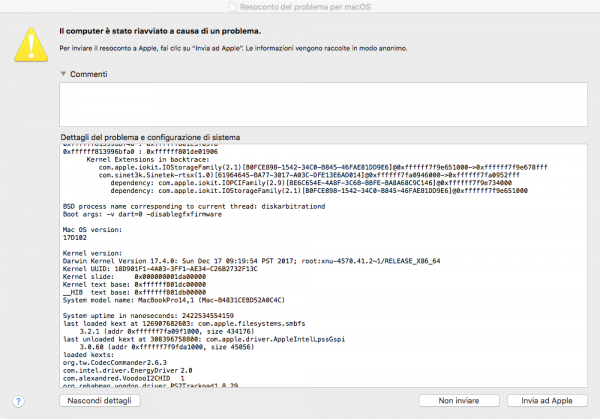
Task: Click the 'dependency: com.apple.iokit.IOPCIFamily(2.9)' line
Action: coord(311,183)
